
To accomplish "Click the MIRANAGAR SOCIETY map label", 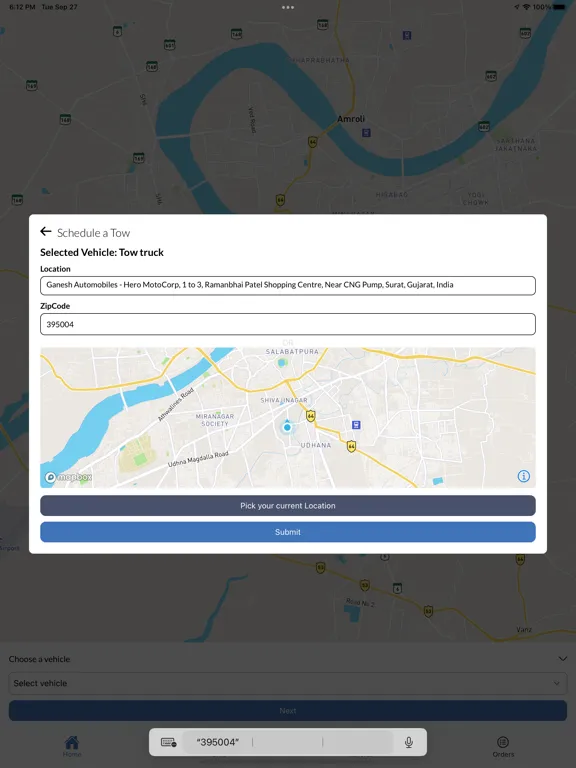I will (x=215, y=420).
